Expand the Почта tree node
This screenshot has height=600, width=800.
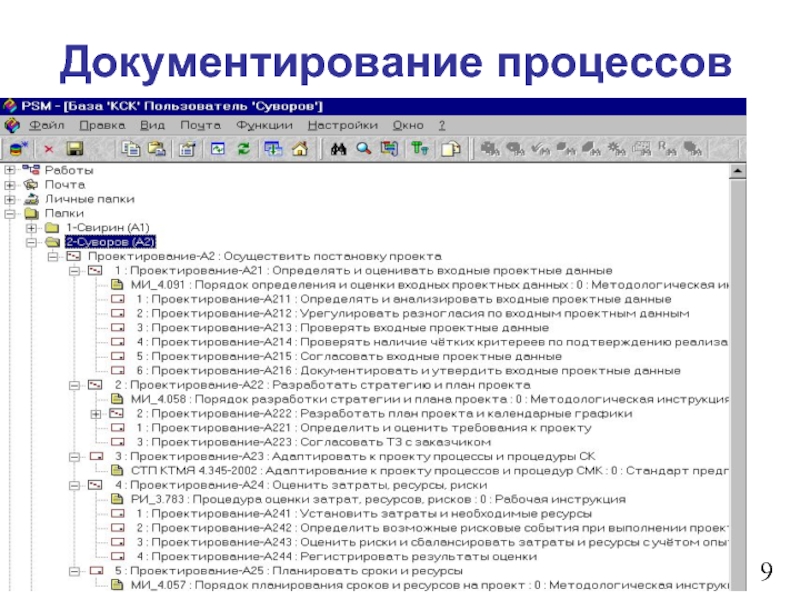pos(10,185)
